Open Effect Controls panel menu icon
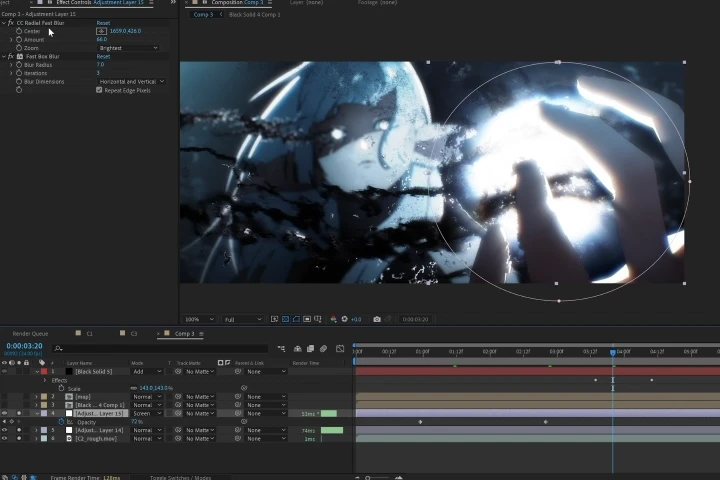 click(x=151, y=3)
